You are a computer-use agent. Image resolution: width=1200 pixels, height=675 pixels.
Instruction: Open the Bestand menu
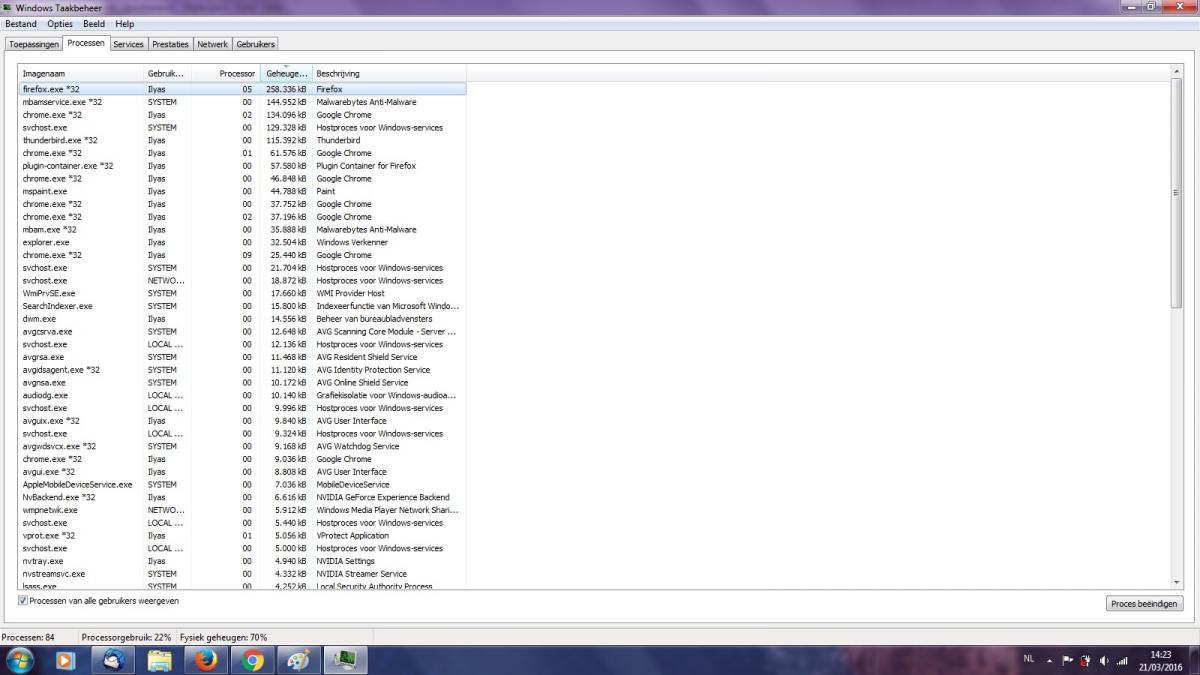(21, 24)
